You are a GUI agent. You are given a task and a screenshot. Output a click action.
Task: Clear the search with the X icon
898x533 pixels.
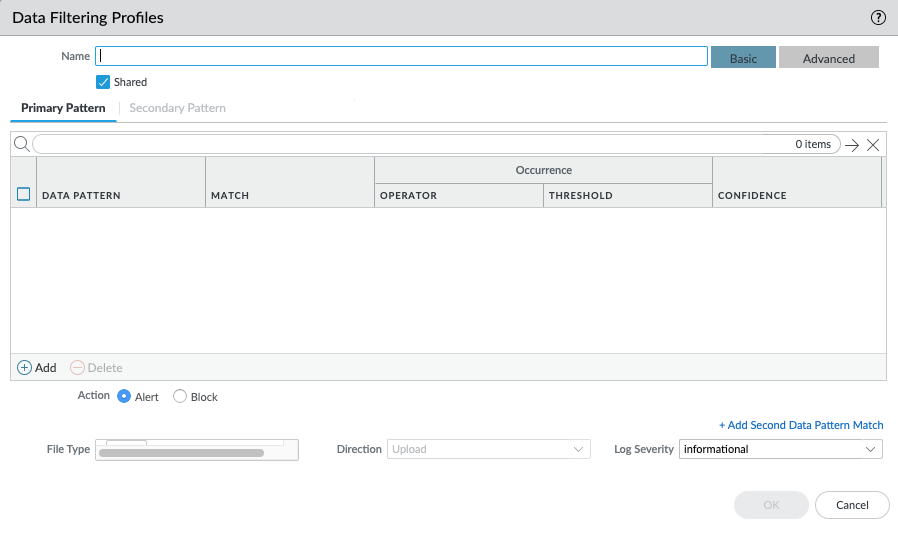(873, 145)
